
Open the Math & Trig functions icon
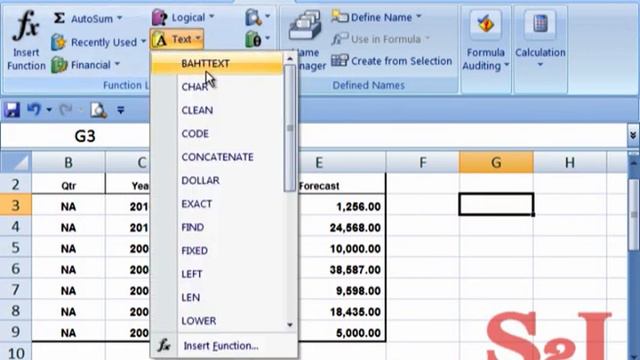[x=253, y=40]
